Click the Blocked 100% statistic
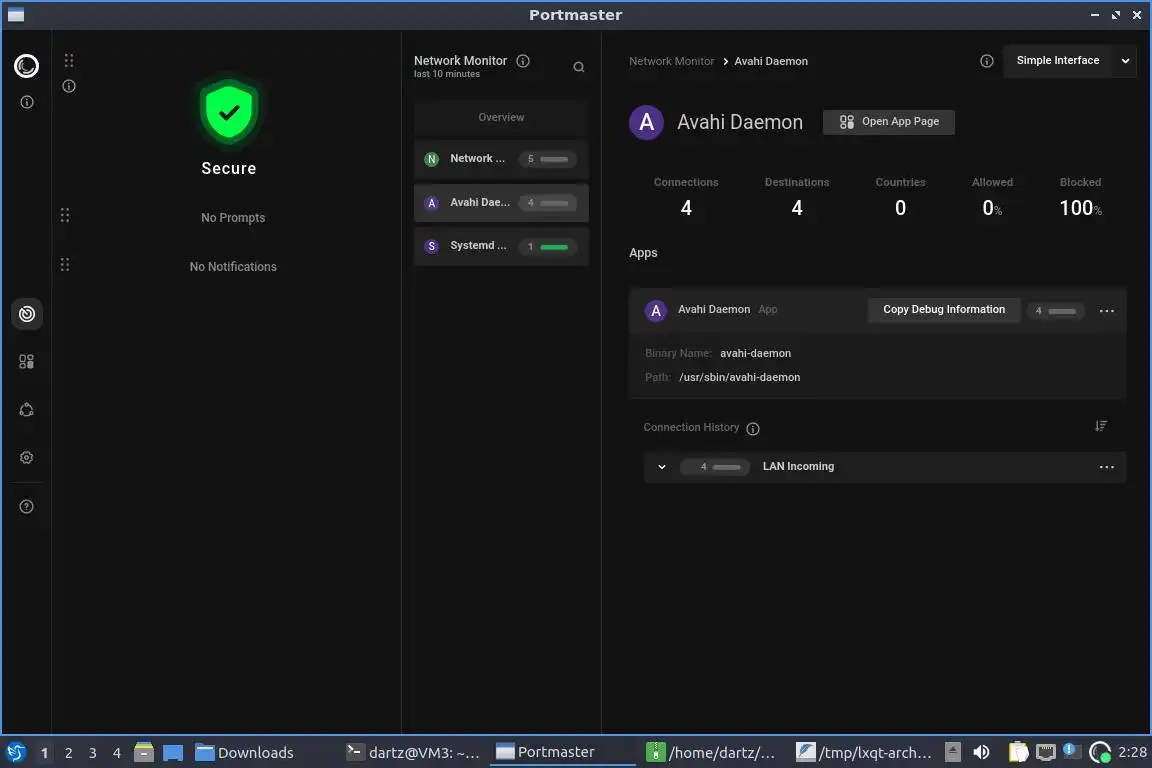This screenshot has width=1152, height=768. pyautogui.click(x=1080, y=198)
